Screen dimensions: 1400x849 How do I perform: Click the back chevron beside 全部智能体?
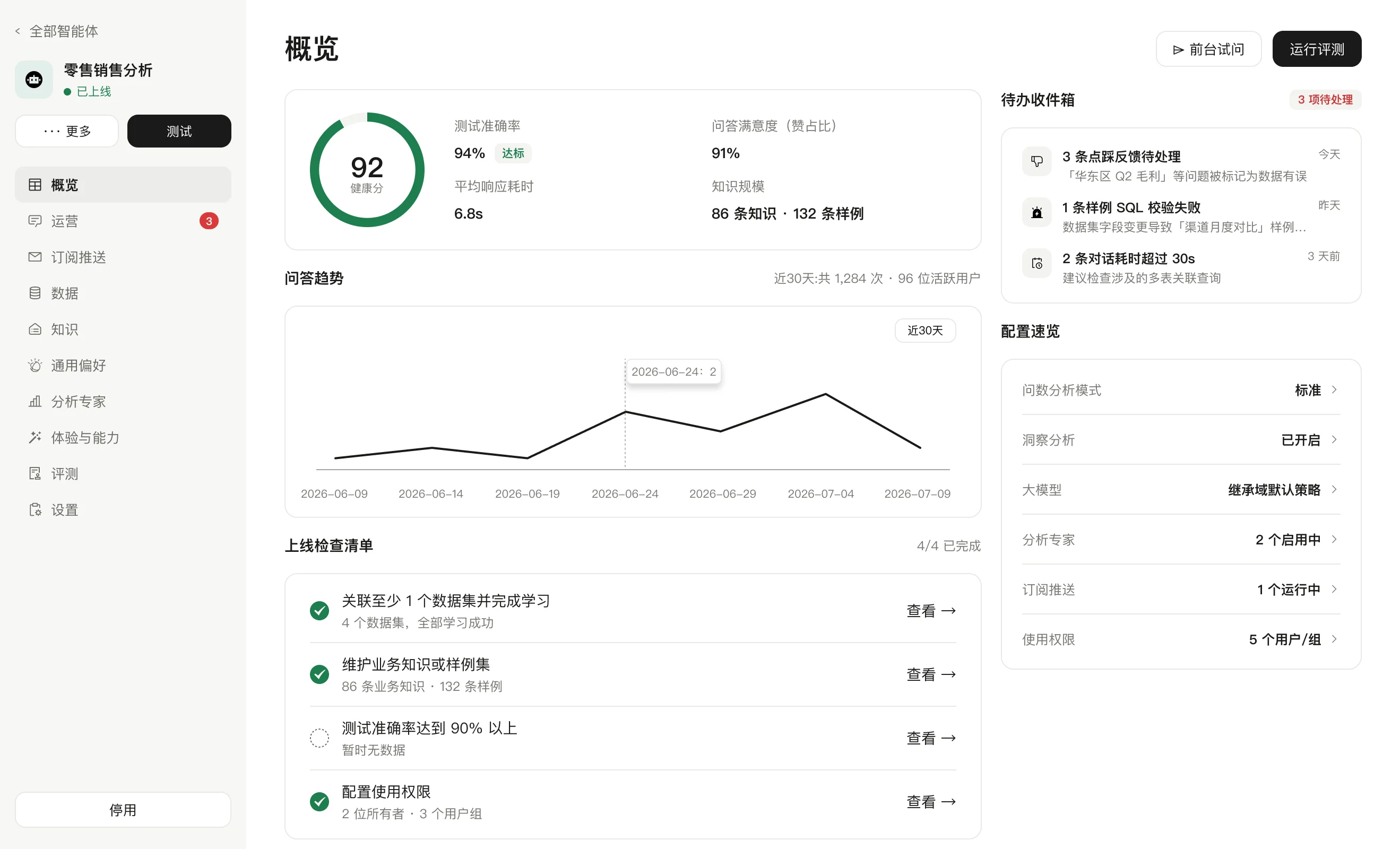(x=18, y=31)
